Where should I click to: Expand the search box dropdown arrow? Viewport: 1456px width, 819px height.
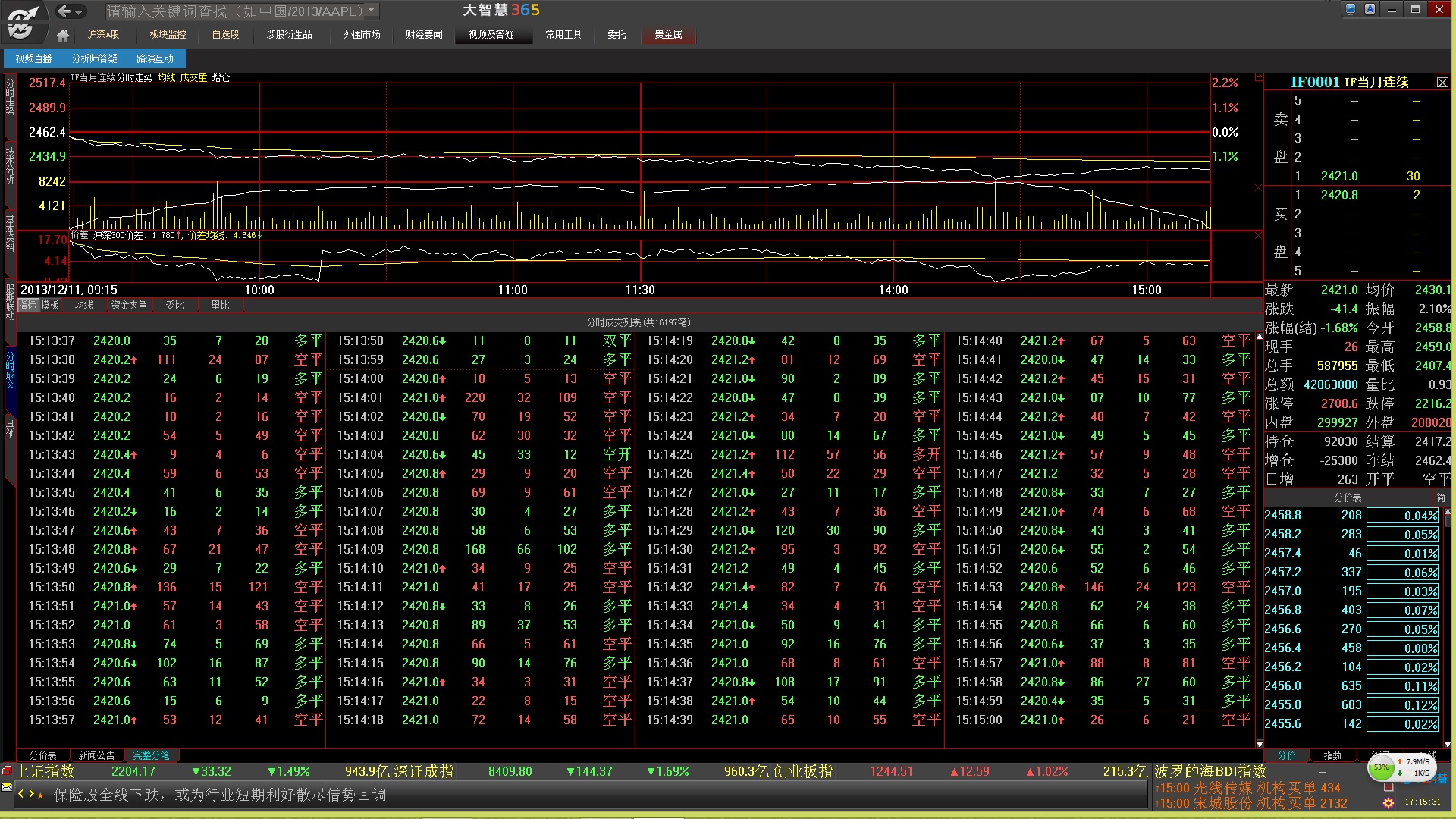point(372,11)
